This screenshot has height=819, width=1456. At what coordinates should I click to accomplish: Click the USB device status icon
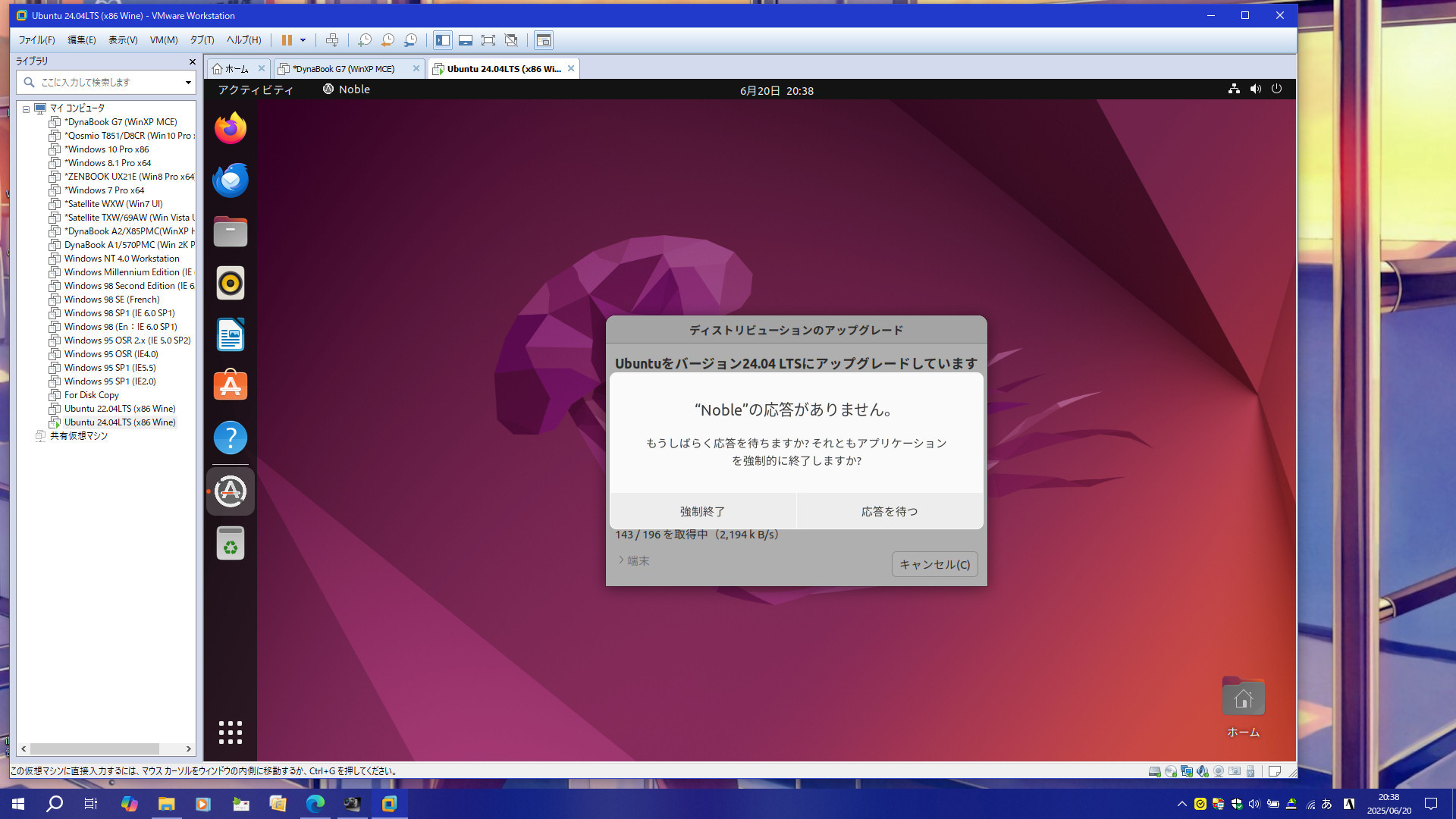pos(1250,771)
